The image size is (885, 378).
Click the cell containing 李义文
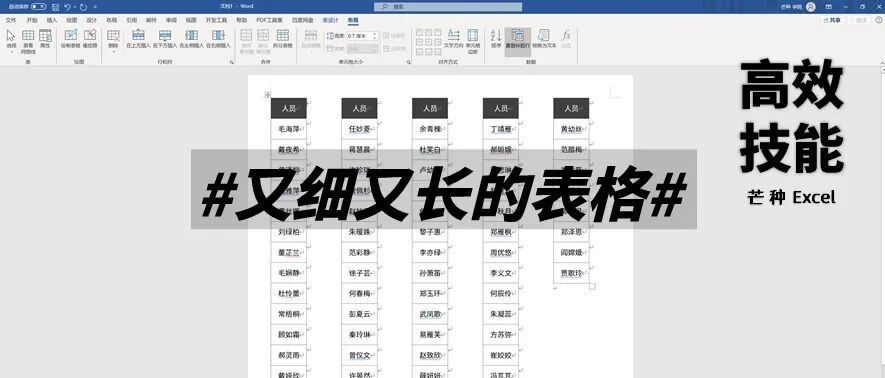501,272
